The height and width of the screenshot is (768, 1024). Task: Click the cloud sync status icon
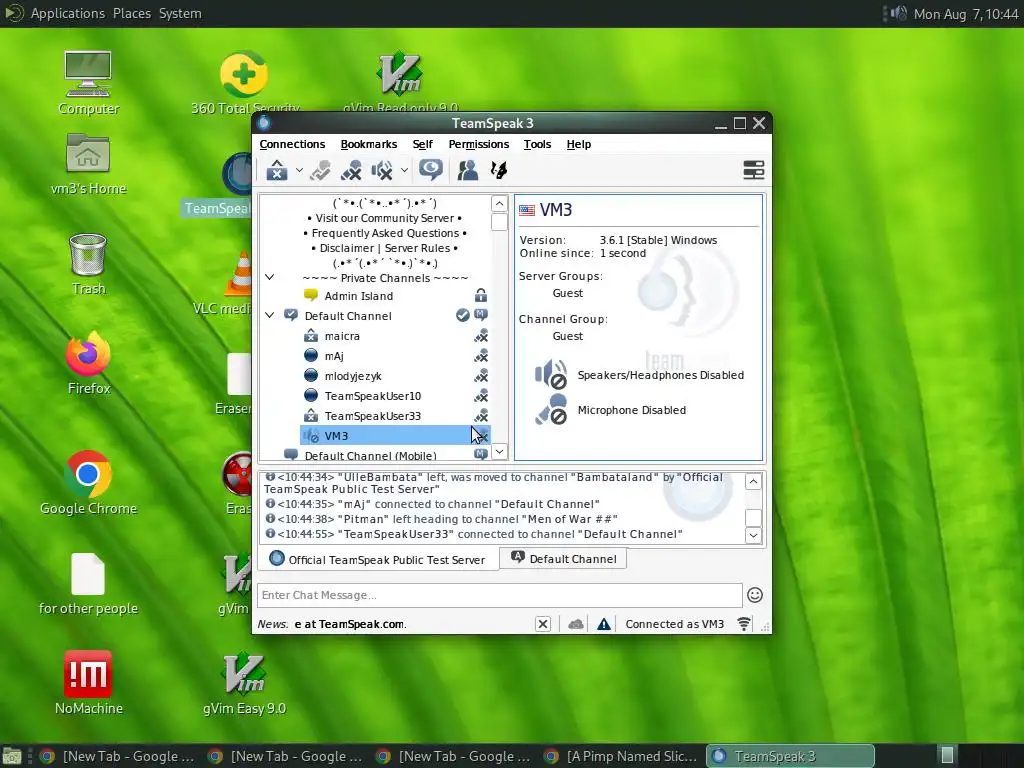pyautogui.click(x=575, y=624)
